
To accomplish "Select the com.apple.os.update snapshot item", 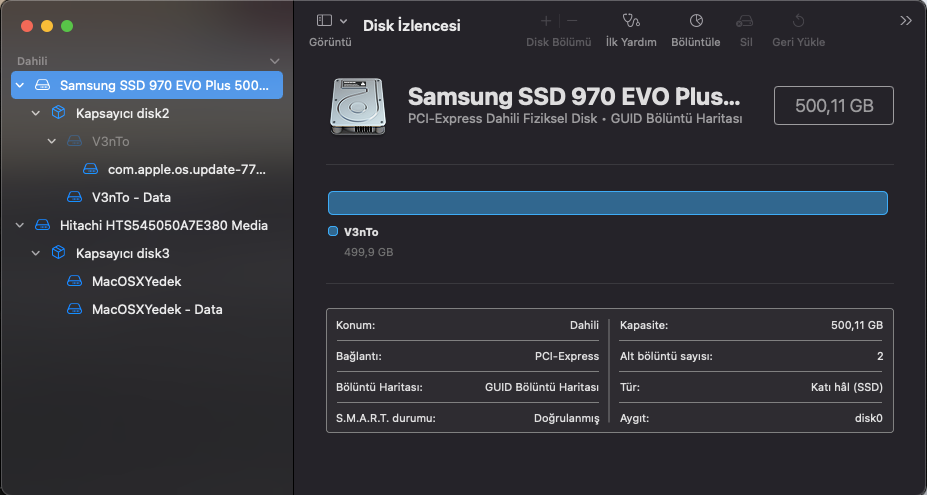I will [x=186, y=169].
